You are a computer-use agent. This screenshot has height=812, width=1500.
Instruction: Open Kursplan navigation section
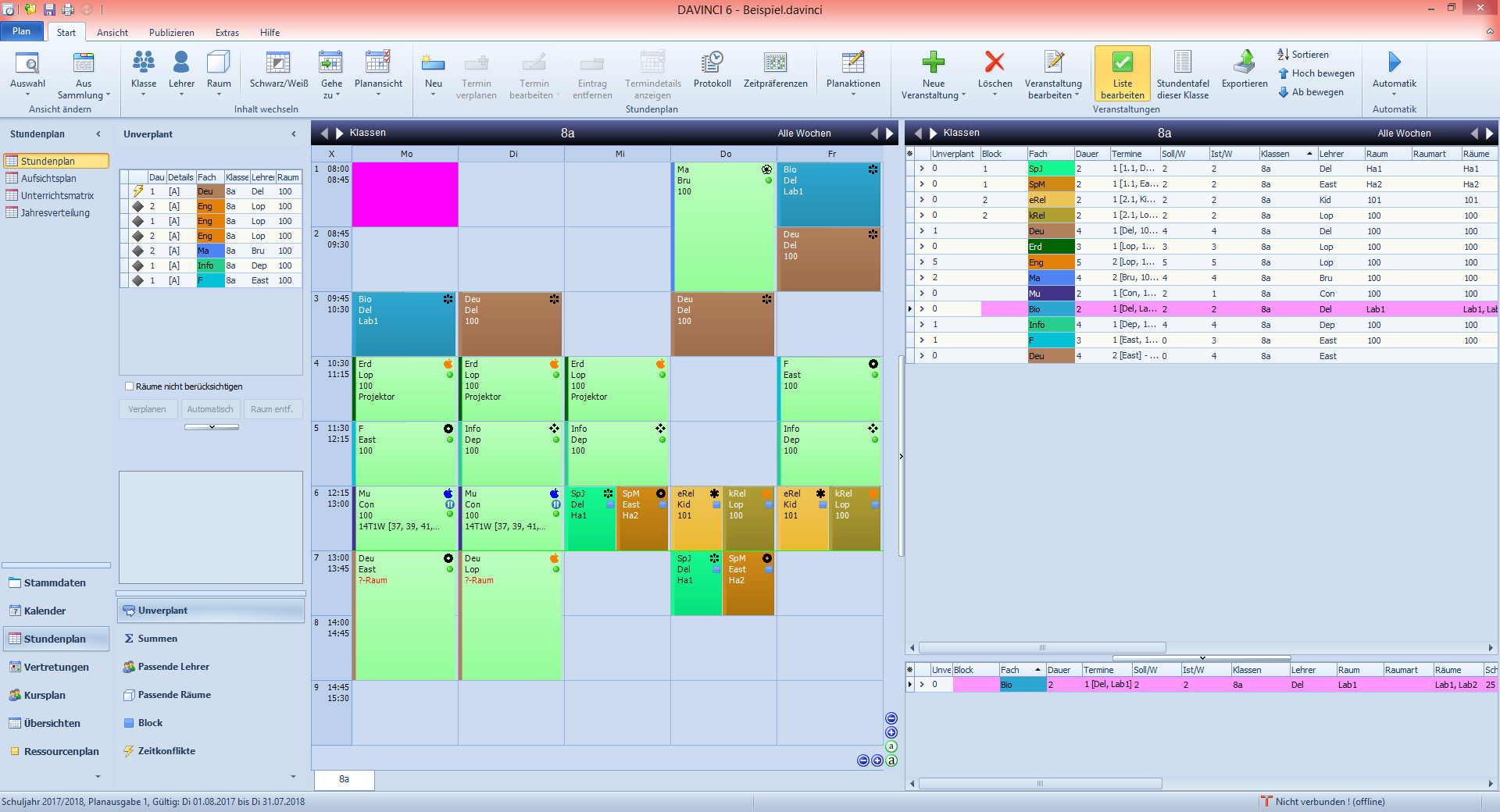click(55, 695)
